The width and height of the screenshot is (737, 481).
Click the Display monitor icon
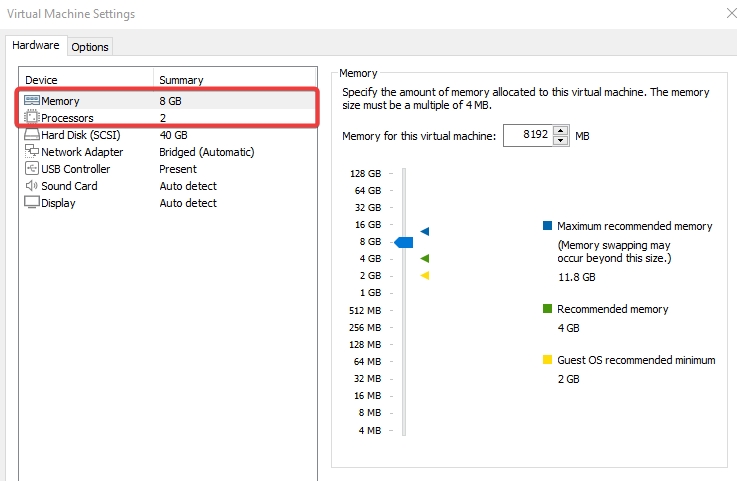(32, 203)
